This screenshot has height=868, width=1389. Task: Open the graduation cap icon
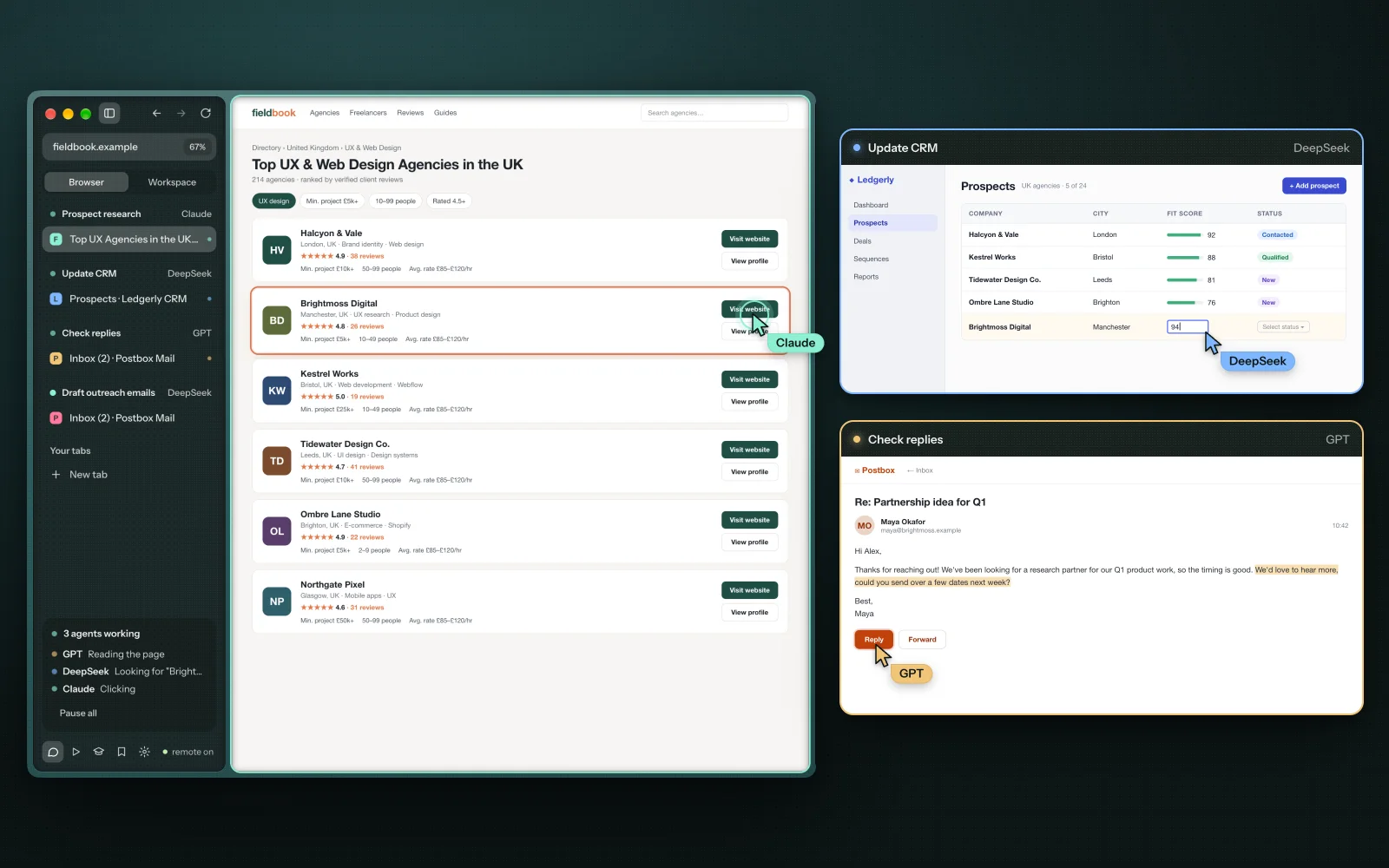(x=99, y=752)
